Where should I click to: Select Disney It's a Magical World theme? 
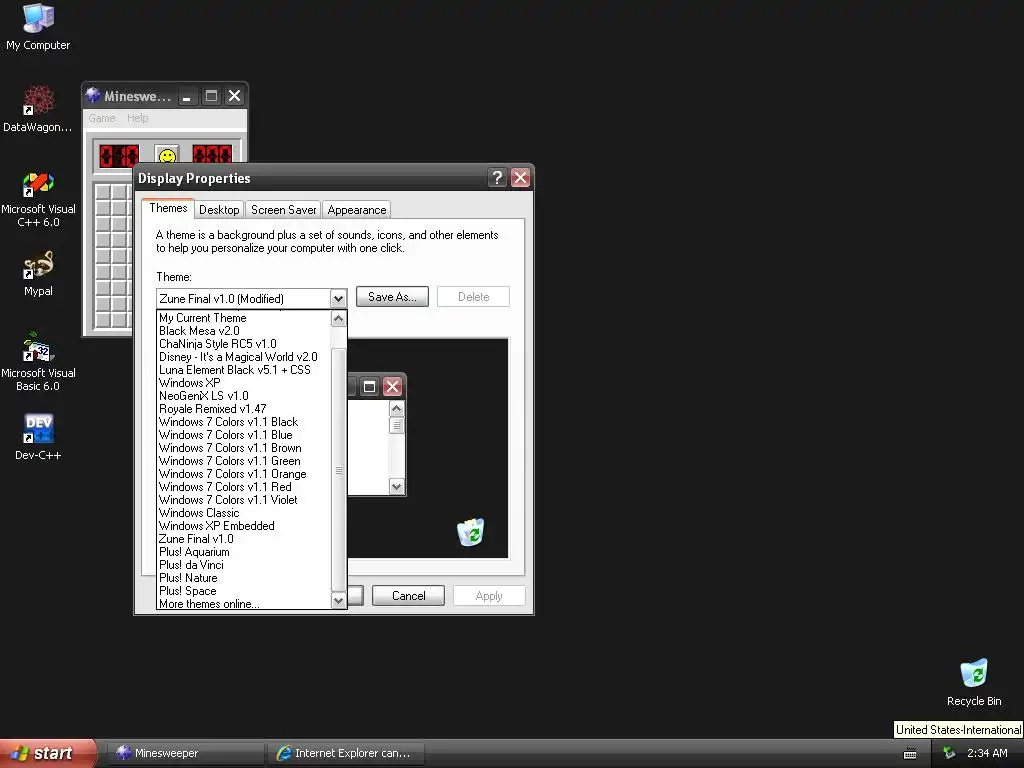[x=244, y=357]
